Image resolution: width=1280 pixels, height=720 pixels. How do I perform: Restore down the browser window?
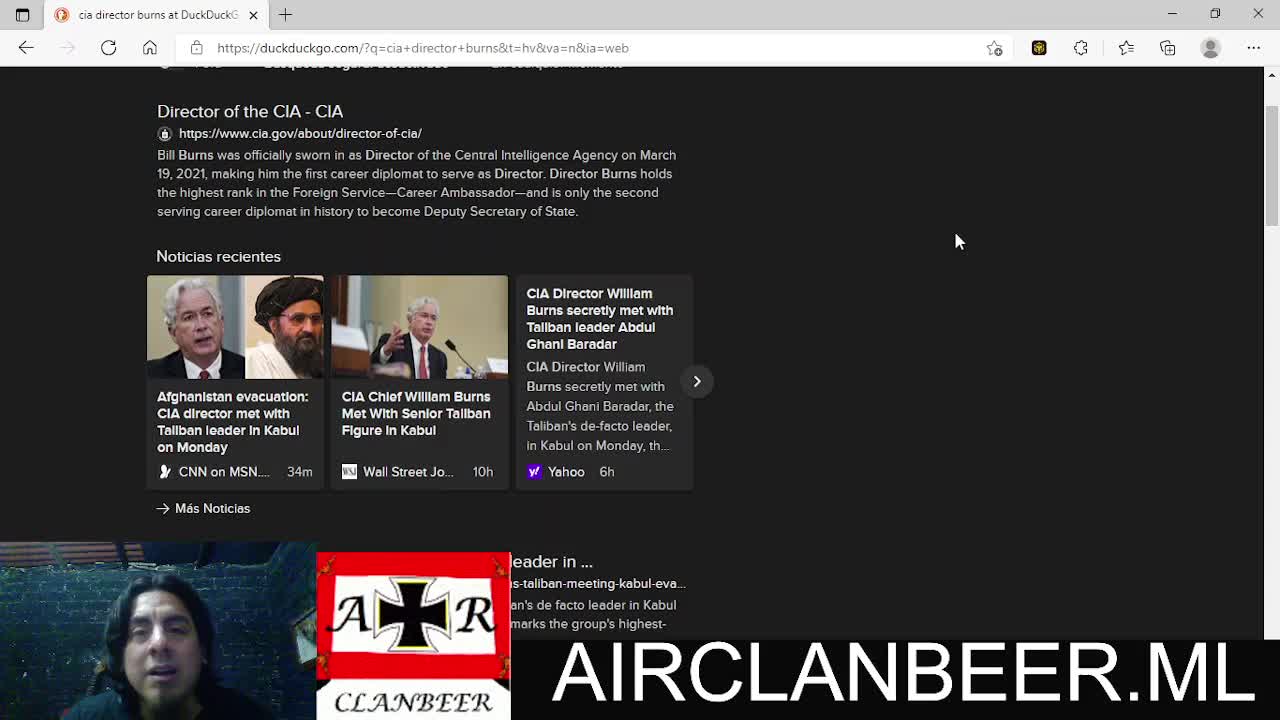point(1215,14)
